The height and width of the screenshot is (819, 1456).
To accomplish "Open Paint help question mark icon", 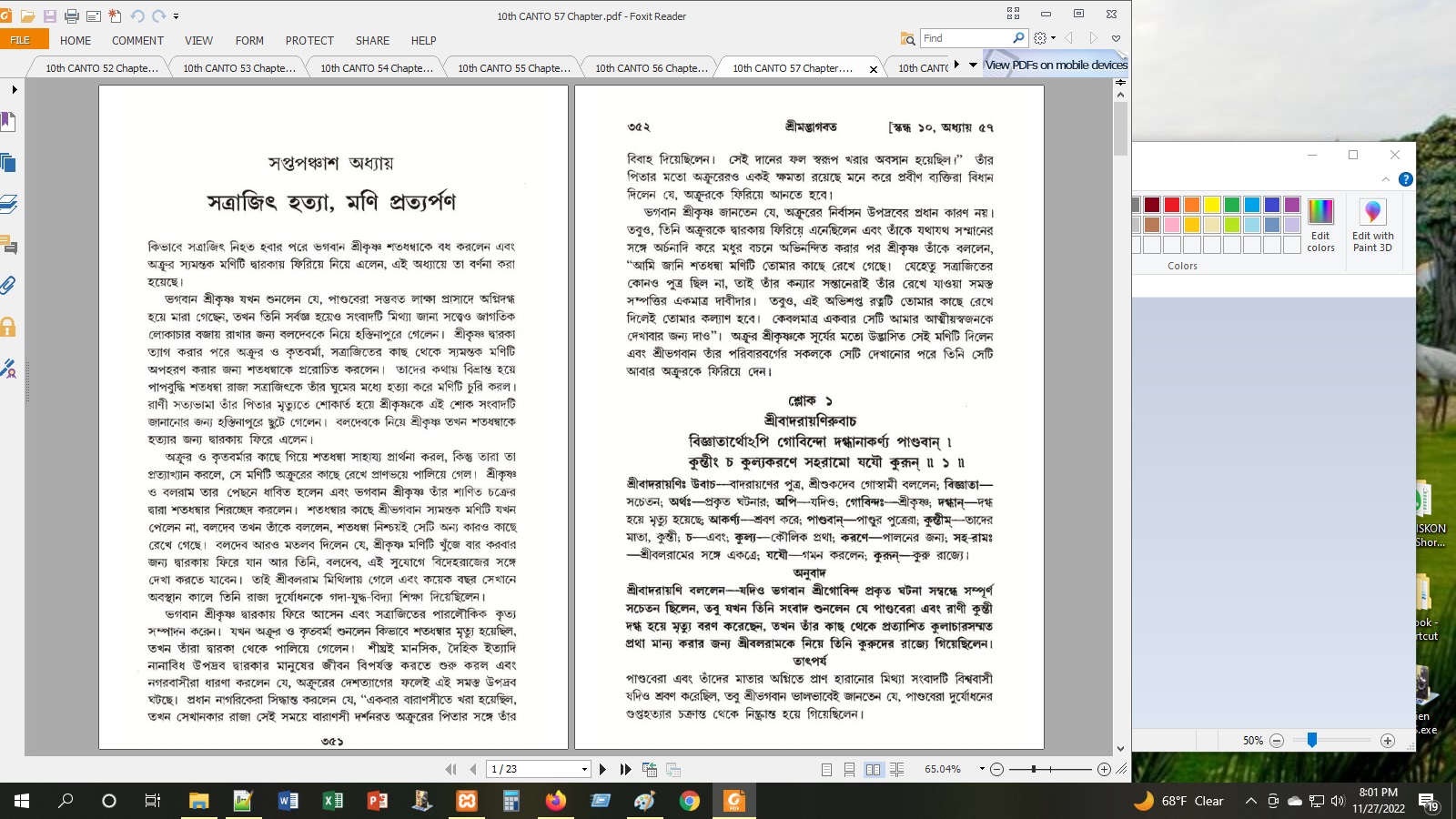I will click(x=1405, y=179).
